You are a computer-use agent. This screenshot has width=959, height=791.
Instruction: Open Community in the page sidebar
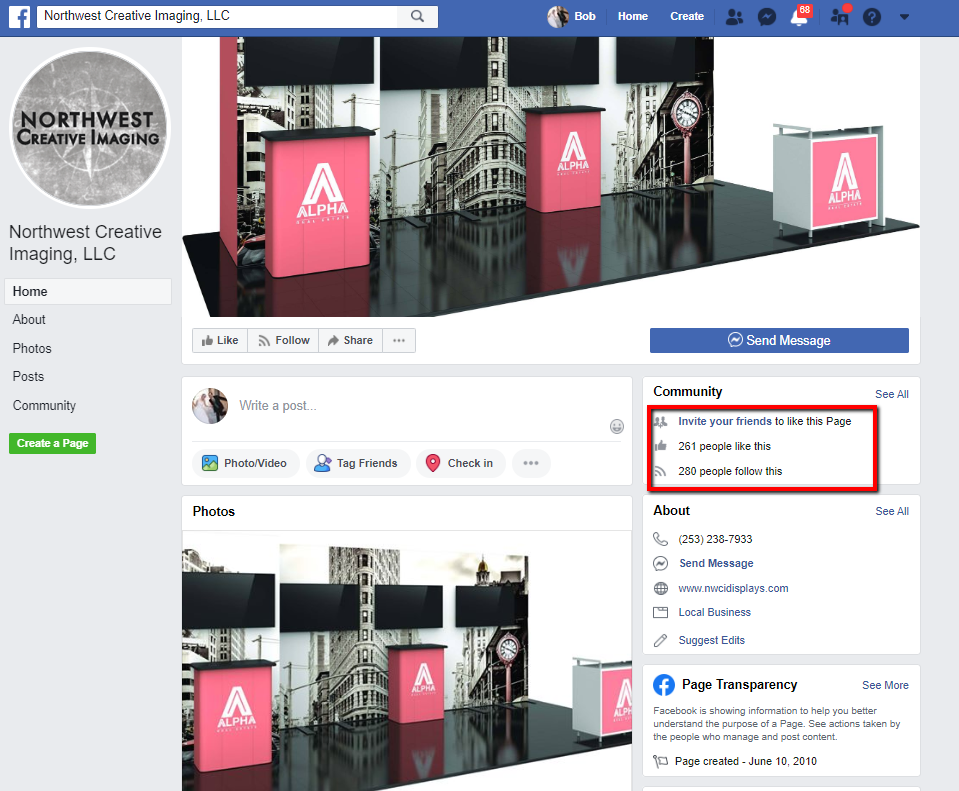click(44, 406)
